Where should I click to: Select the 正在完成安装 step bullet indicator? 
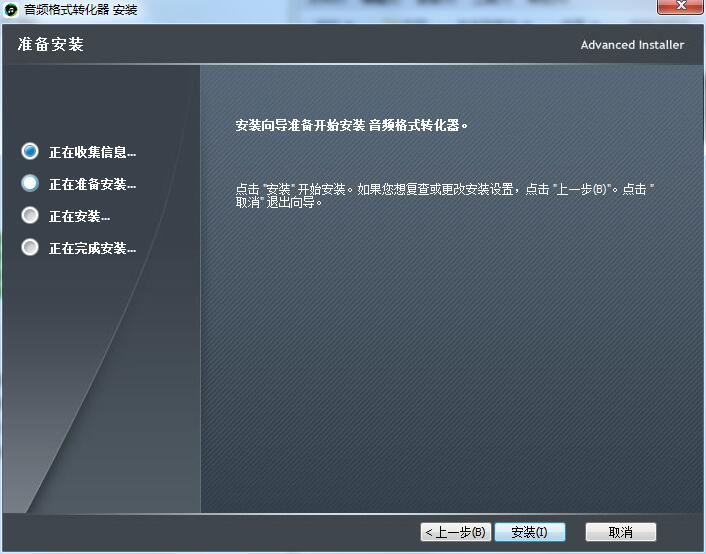point(30,248)
